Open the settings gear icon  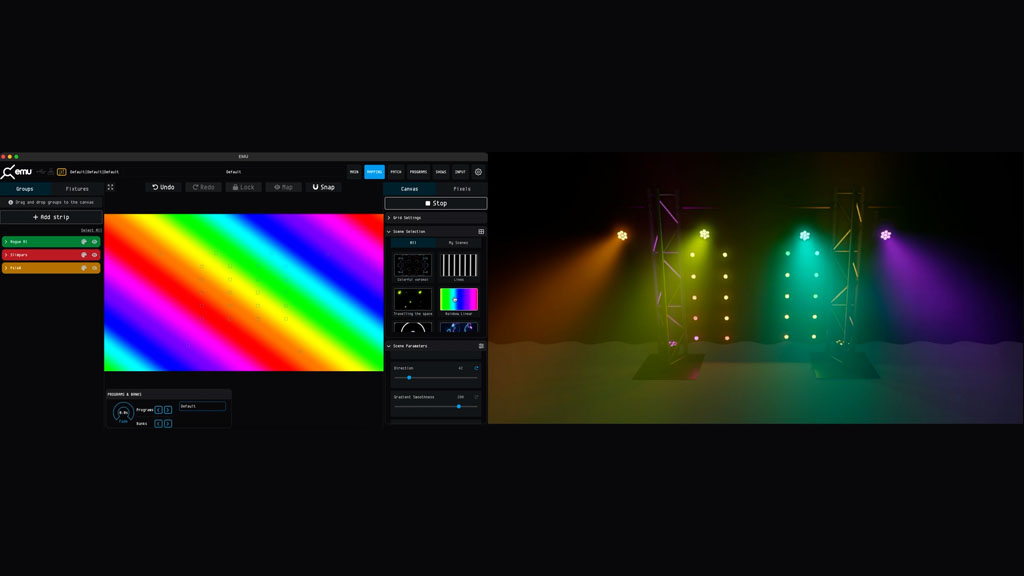(x=478, y=172)
